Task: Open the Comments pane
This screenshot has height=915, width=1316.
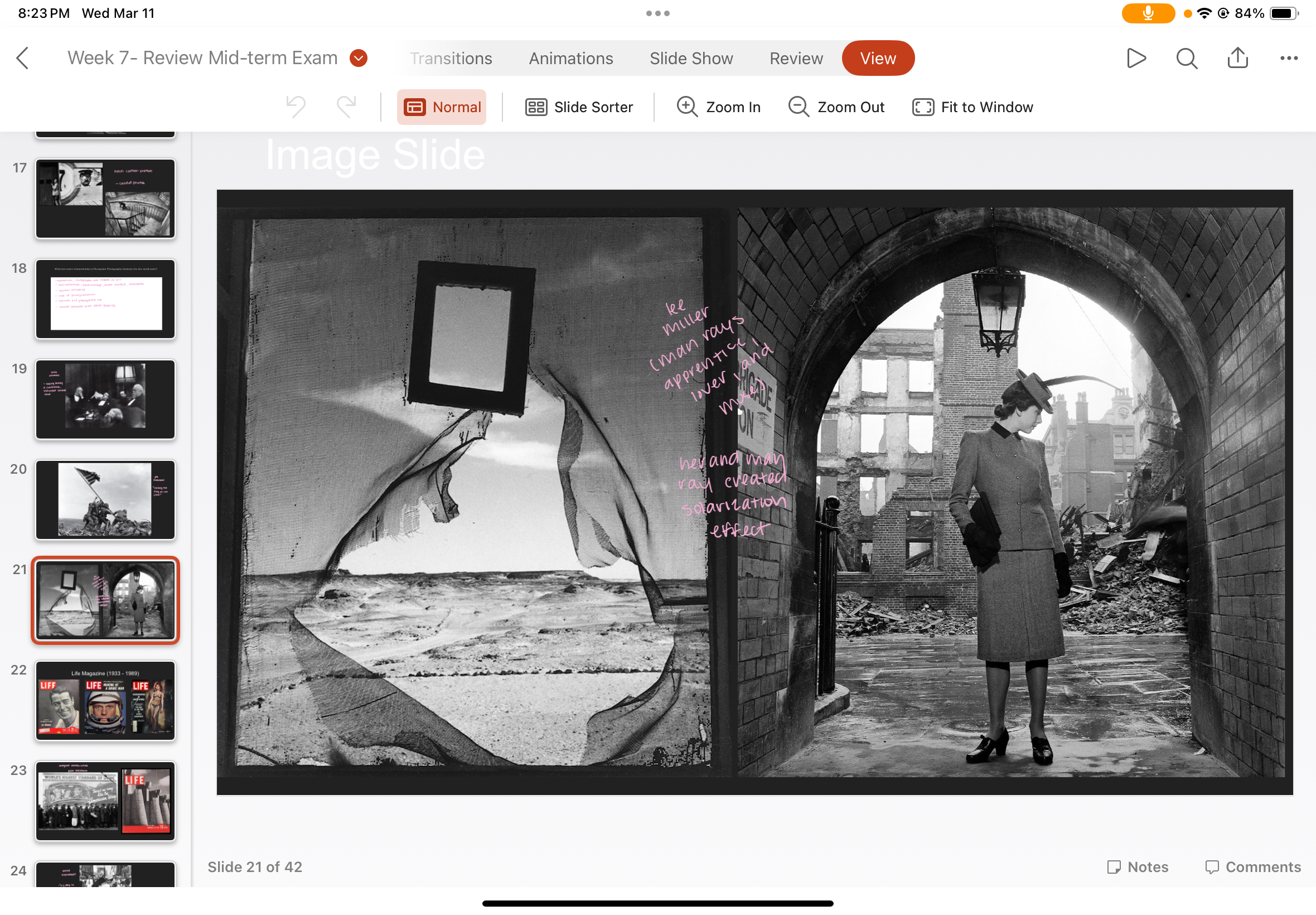Action: pyautogui.click(x=1253, y=866)
